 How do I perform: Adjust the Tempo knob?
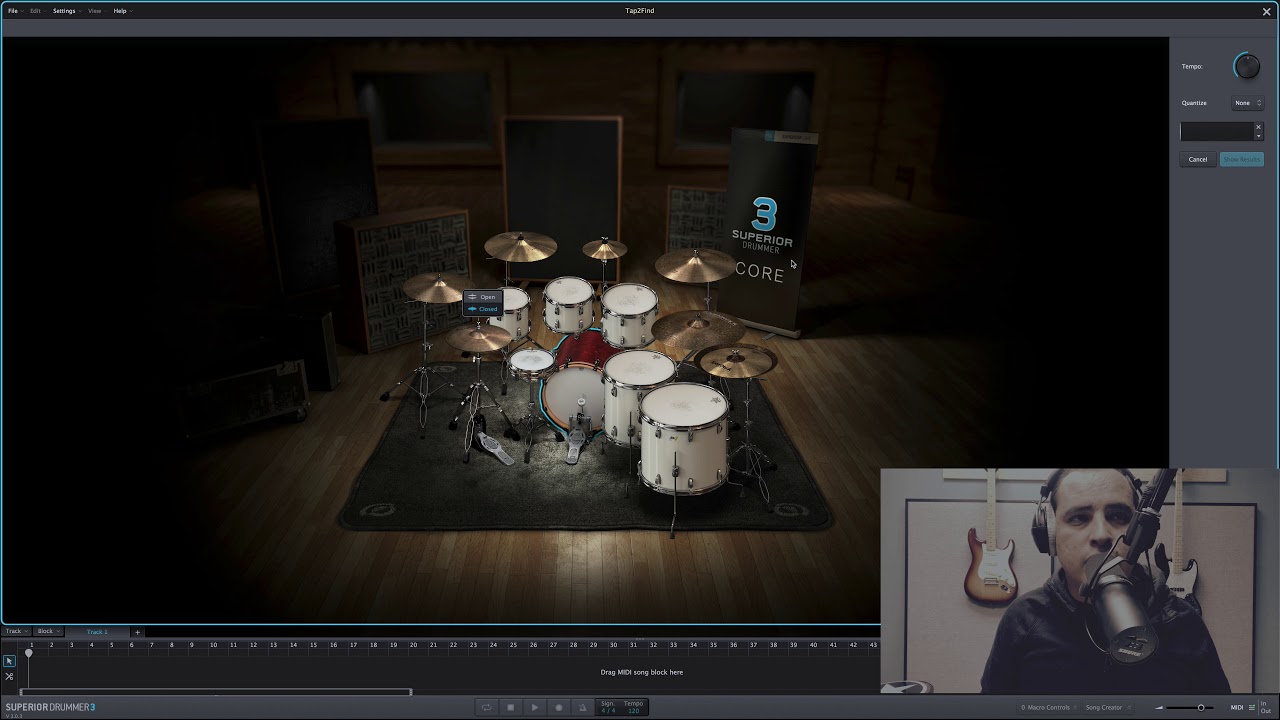tap(1246, 66)
